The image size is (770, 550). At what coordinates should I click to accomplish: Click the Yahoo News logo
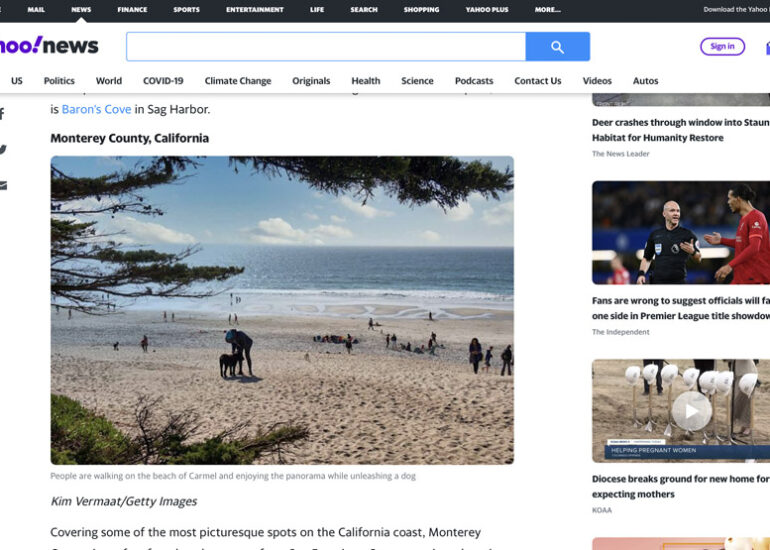click(x=48, y=46)
